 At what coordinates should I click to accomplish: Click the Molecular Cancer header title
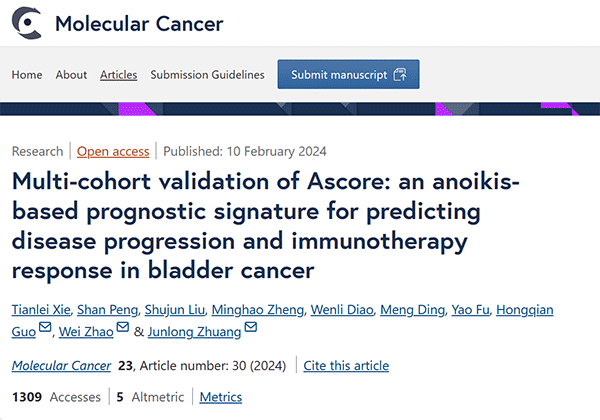pos(138,22)
